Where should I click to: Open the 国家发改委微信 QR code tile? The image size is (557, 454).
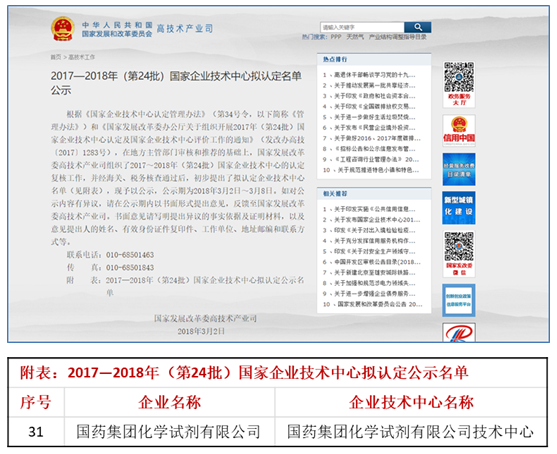tap(459, 254)
